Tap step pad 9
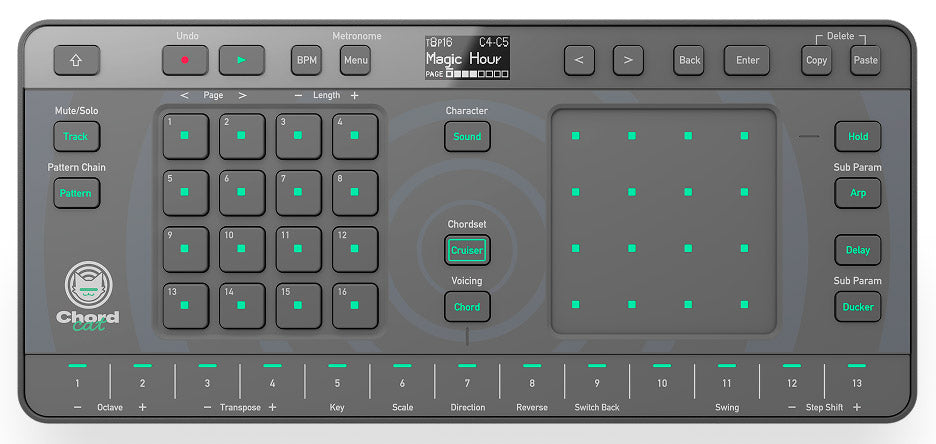 click(x=186, y=249)
